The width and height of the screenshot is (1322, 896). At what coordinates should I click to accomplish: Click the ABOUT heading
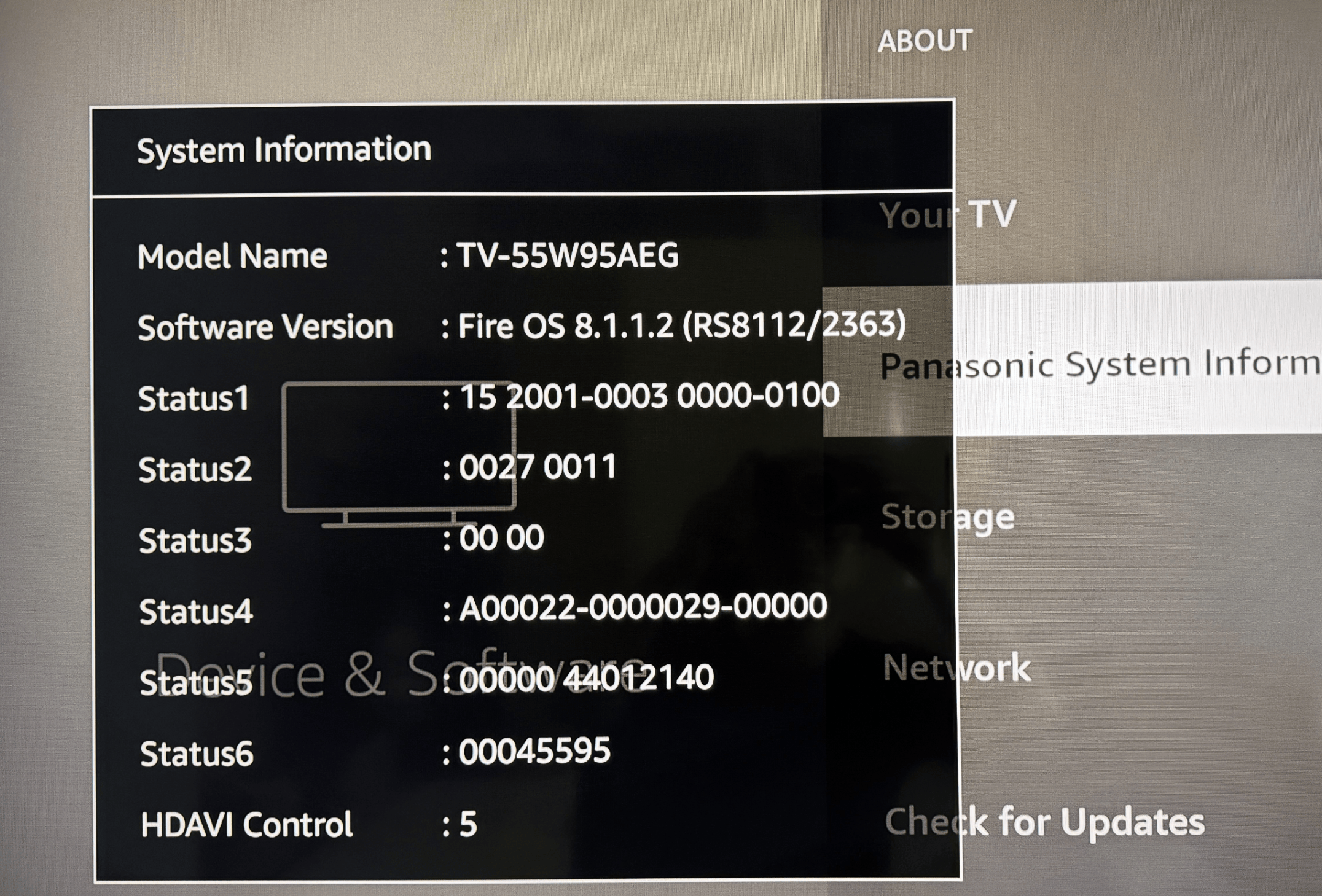click(x=925, y=41)
